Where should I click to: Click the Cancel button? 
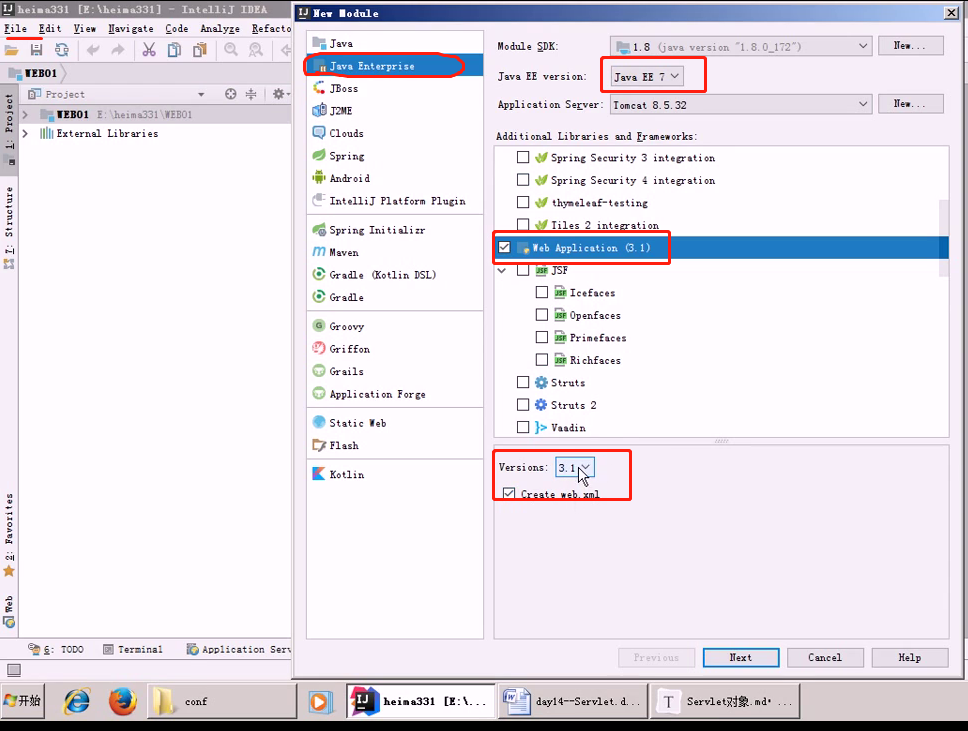[x=825, y=658]
